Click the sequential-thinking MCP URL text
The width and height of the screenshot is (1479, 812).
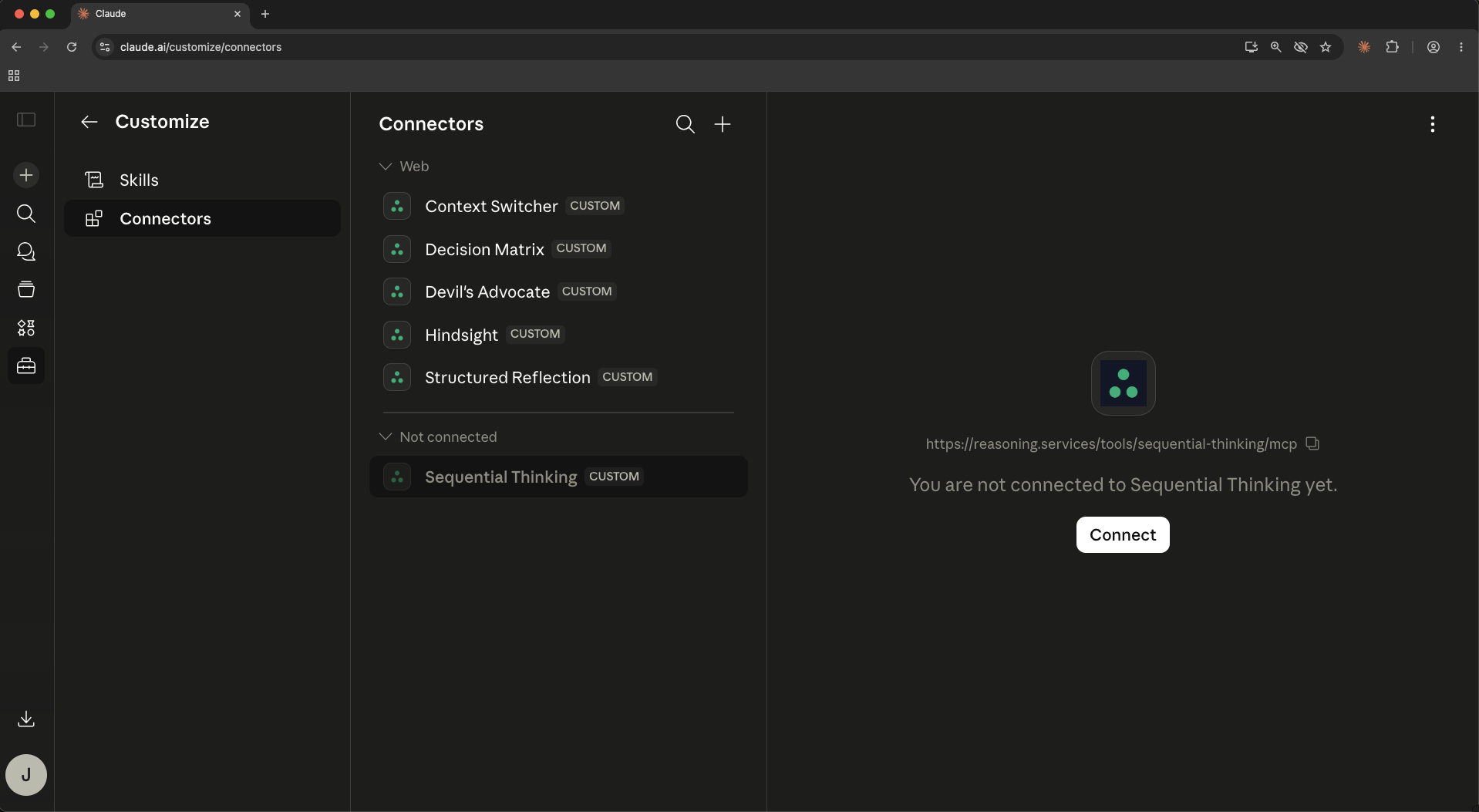(x=1111, y=443)
